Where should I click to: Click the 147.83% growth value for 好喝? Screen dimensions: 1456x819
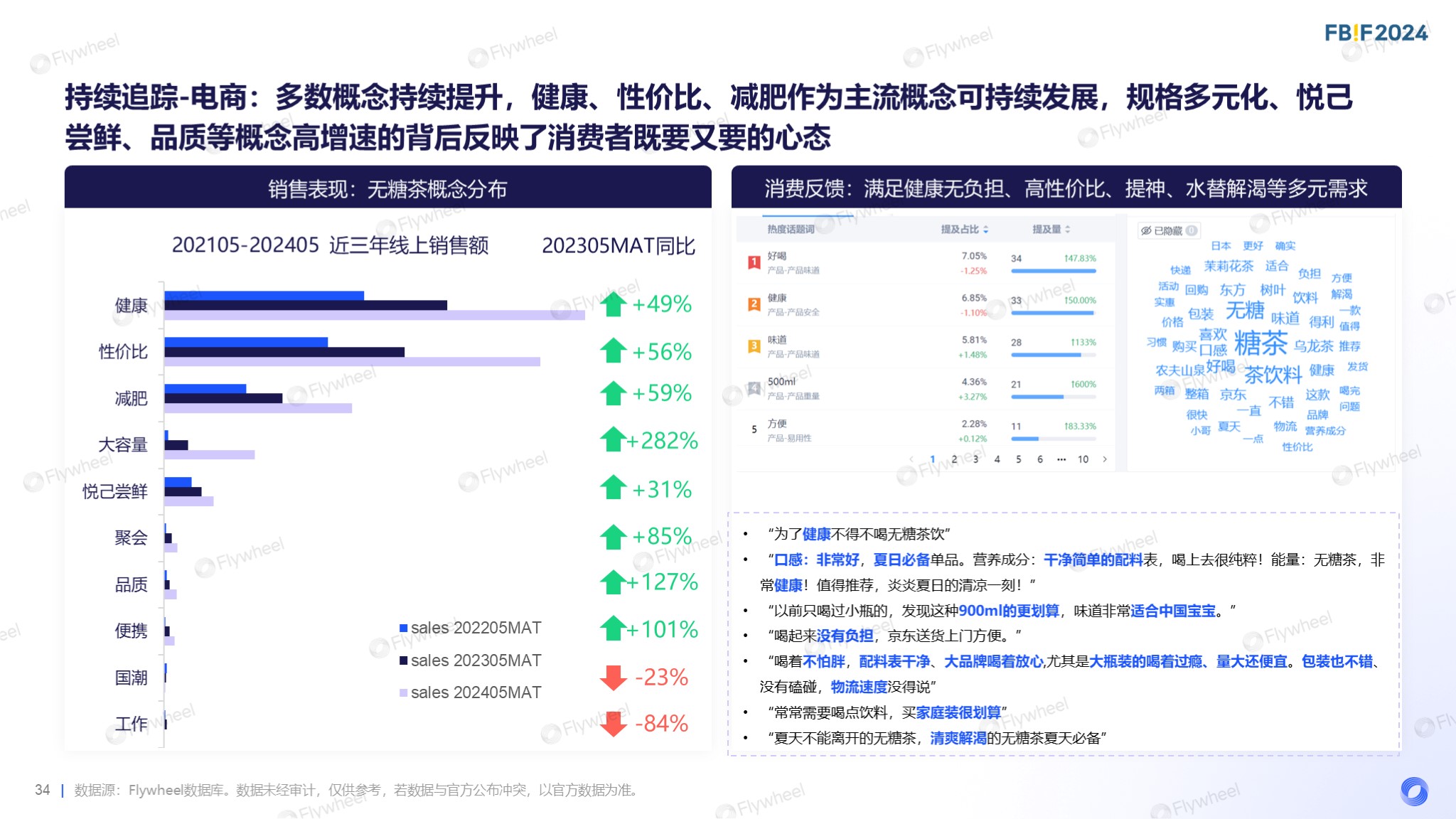pos(1080,259)
